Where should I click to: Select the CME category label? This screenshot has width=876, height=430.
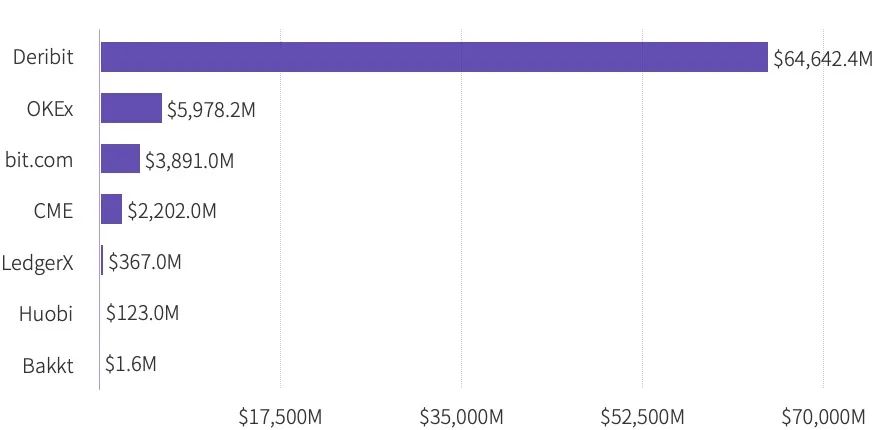coord(53,211)
